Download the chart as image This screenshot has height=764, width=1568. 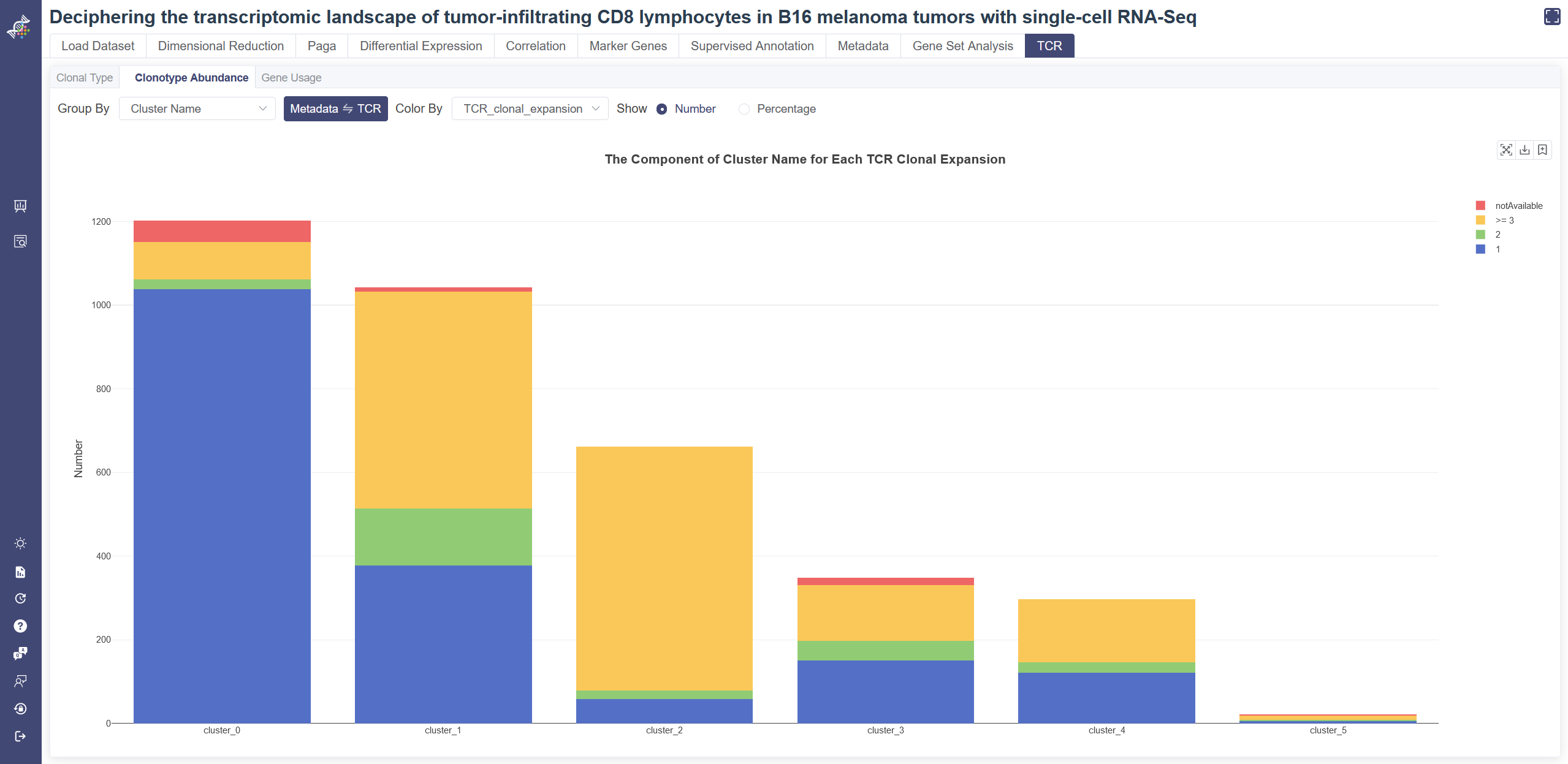click(1524, 149)
